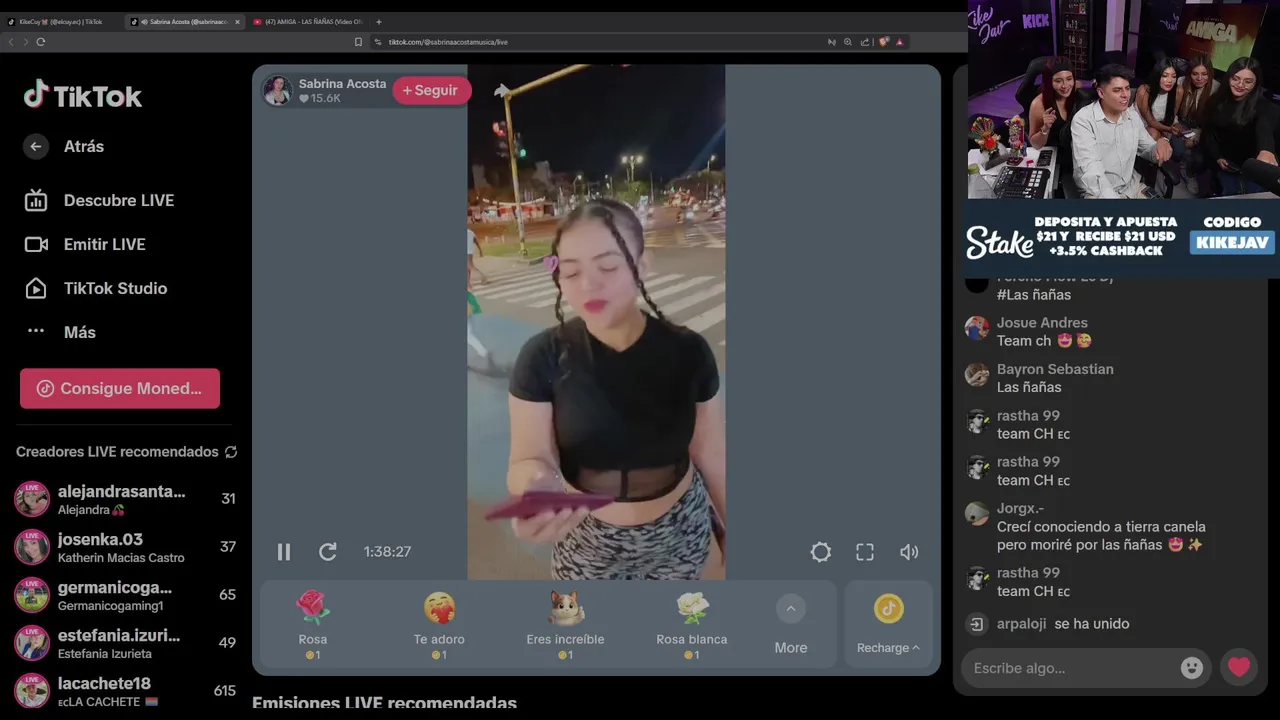Send a Te adoro gift

click(439, 624)
